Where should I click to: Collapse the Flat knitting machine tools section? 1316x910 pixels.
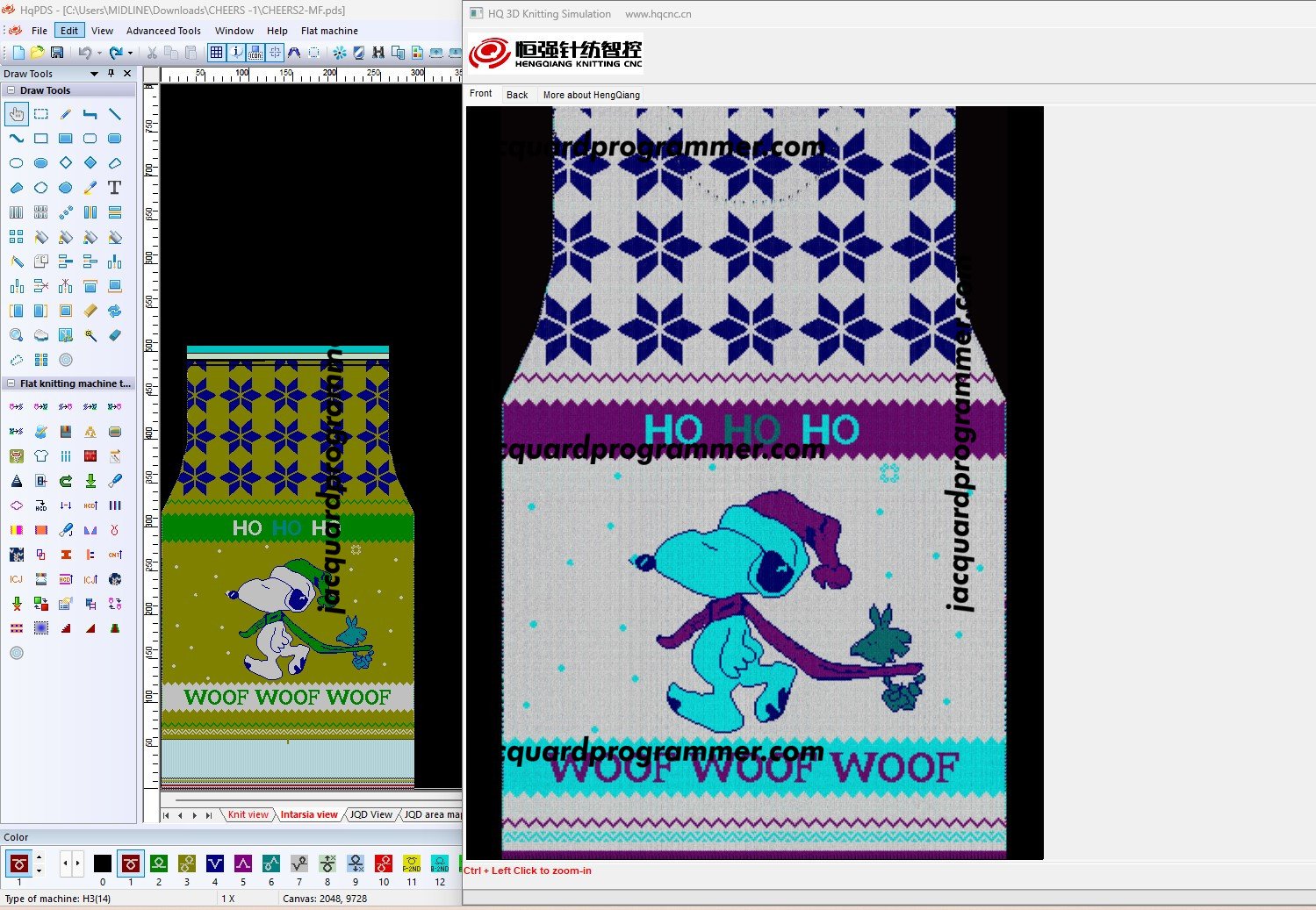coord(11,383)
